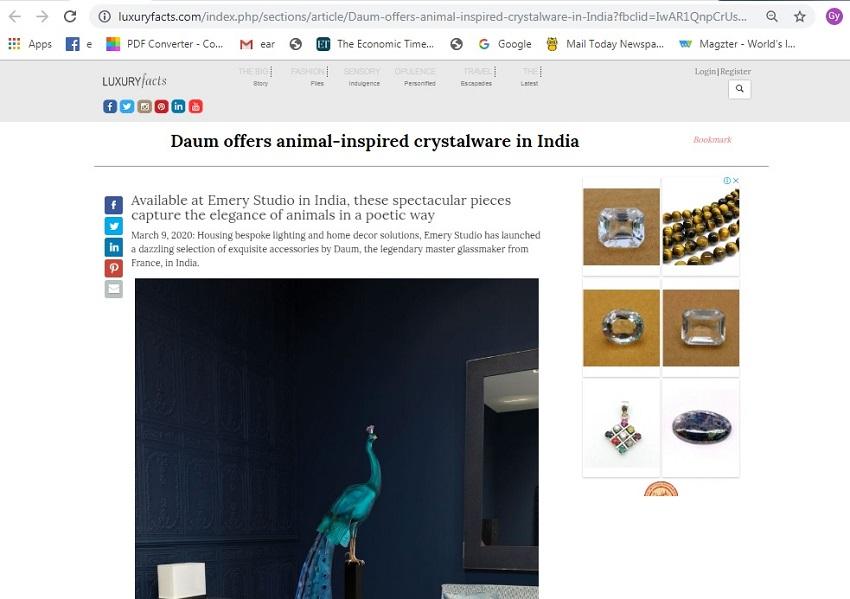Click the Login link

(x=705, y=72)
